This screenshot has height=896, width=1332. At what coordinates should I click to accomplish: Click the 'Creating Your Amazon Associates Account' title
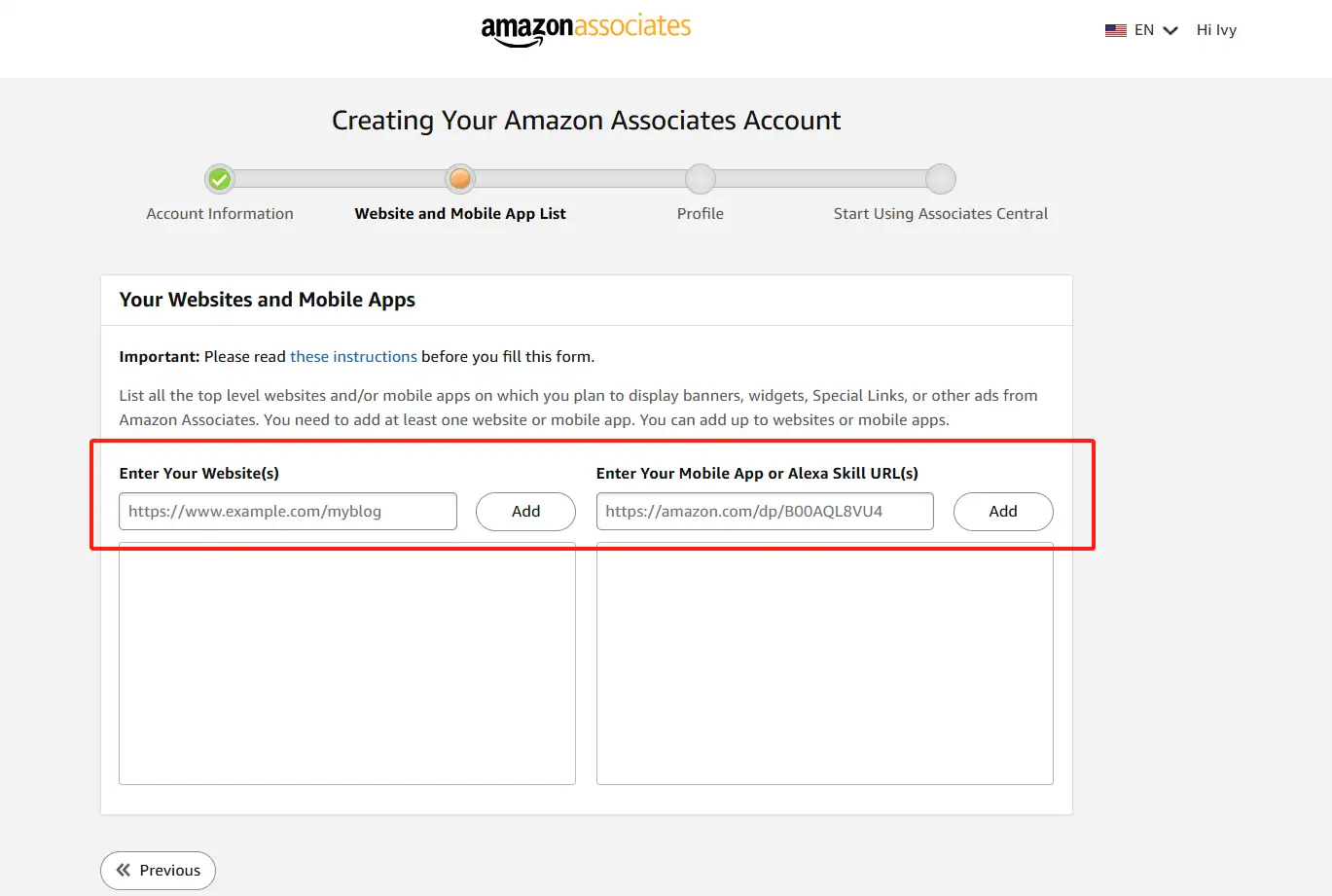pyautogui.click(x=587, y=121)
